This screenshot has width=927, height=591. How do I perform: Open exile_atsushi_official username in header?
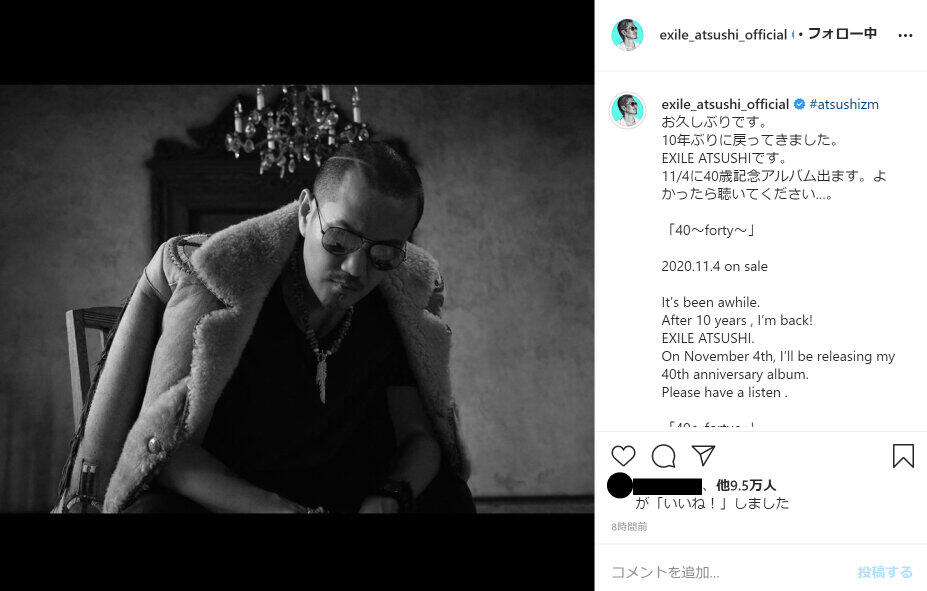tap(723, 35)
